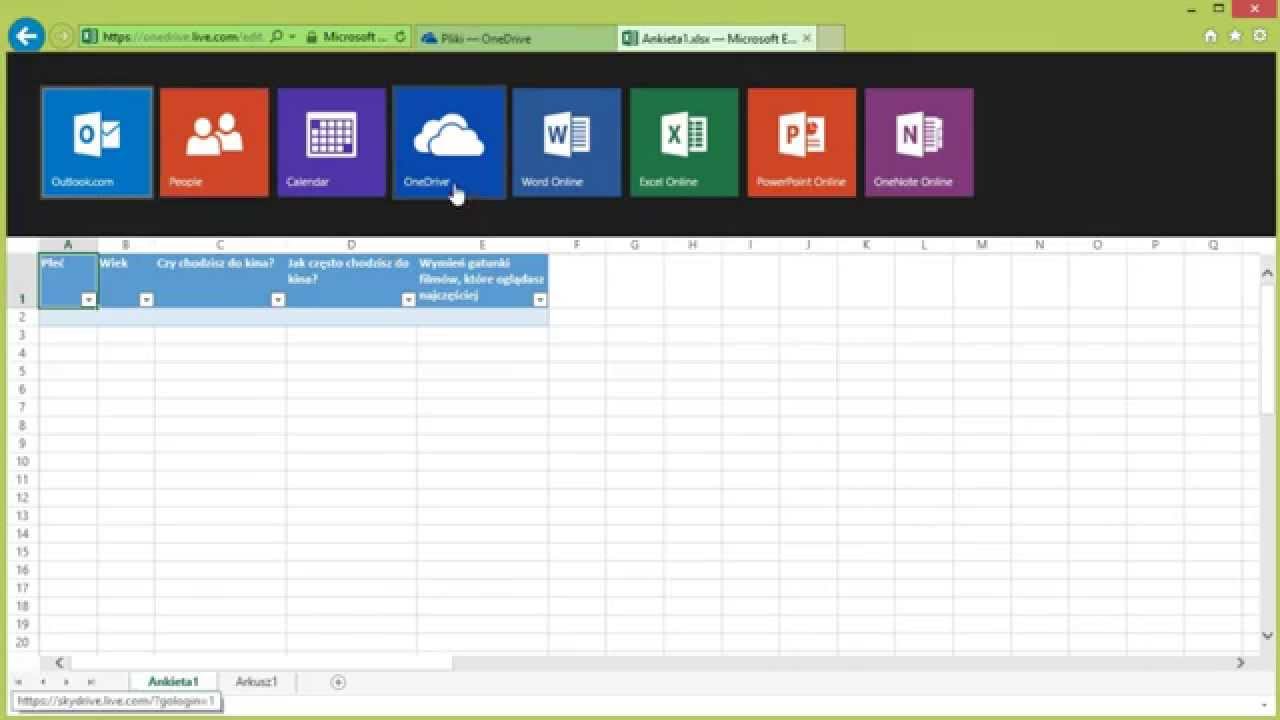Select row 10 header
Screen dimensions: 1280x720
click(22, 461)
